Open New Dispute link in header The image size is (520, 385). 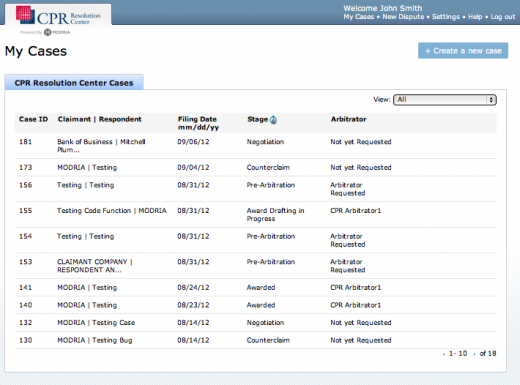point(403,17)
